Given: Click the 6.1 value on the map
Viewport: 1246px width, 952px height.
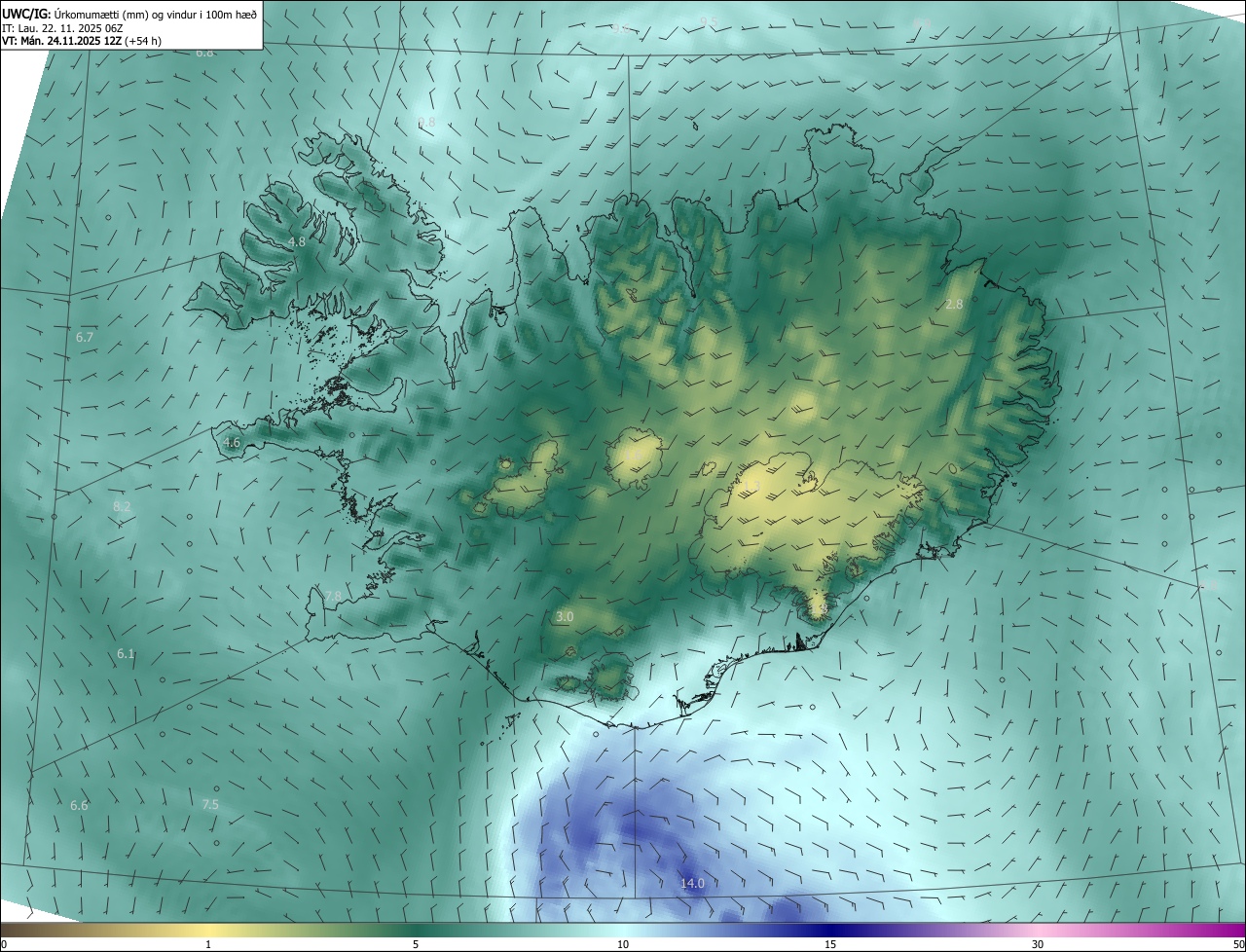Looking at the screenshot, I should (x=126, y=654).
